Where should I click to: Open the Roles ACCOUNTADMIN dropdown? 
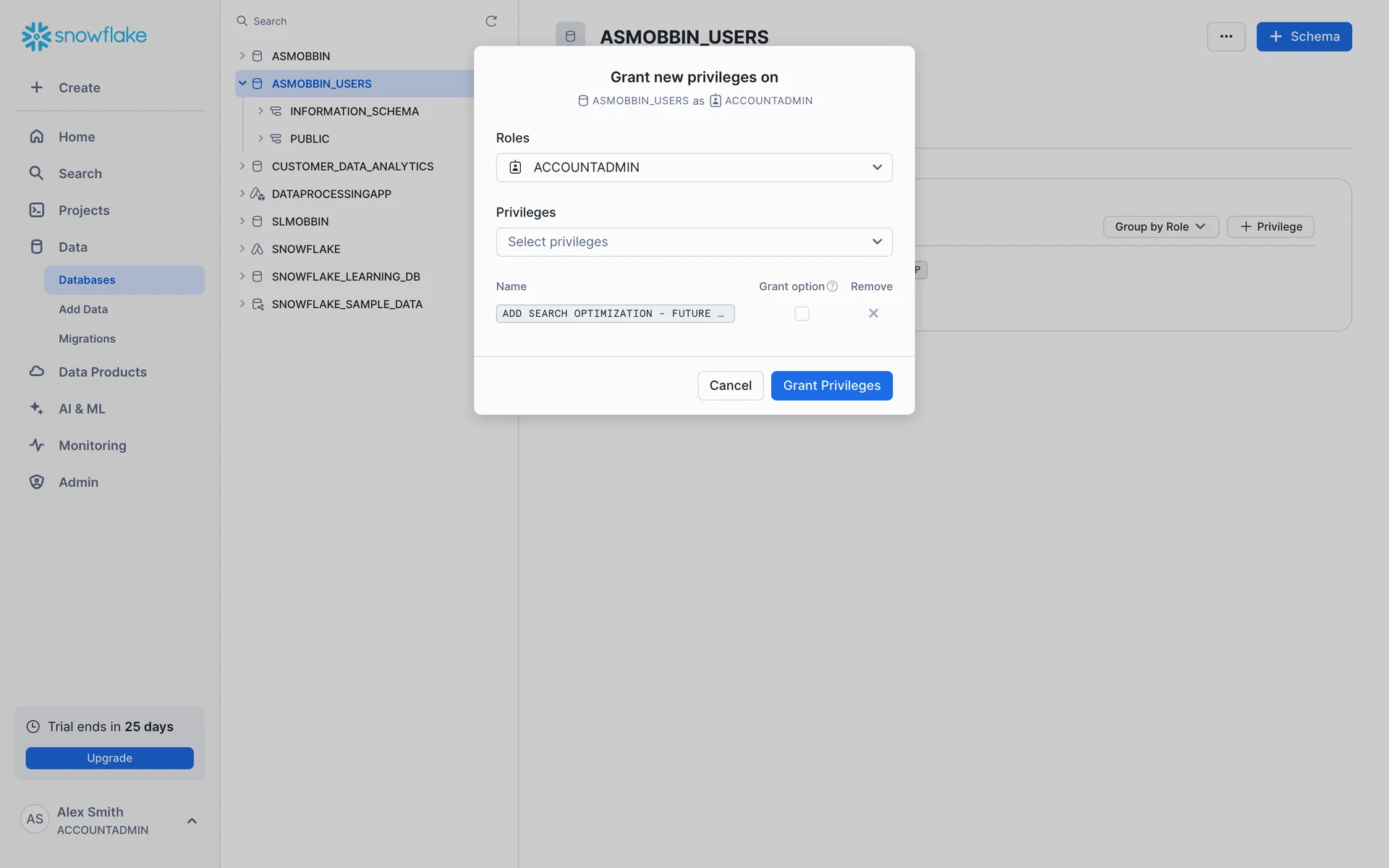coord(694,167)
